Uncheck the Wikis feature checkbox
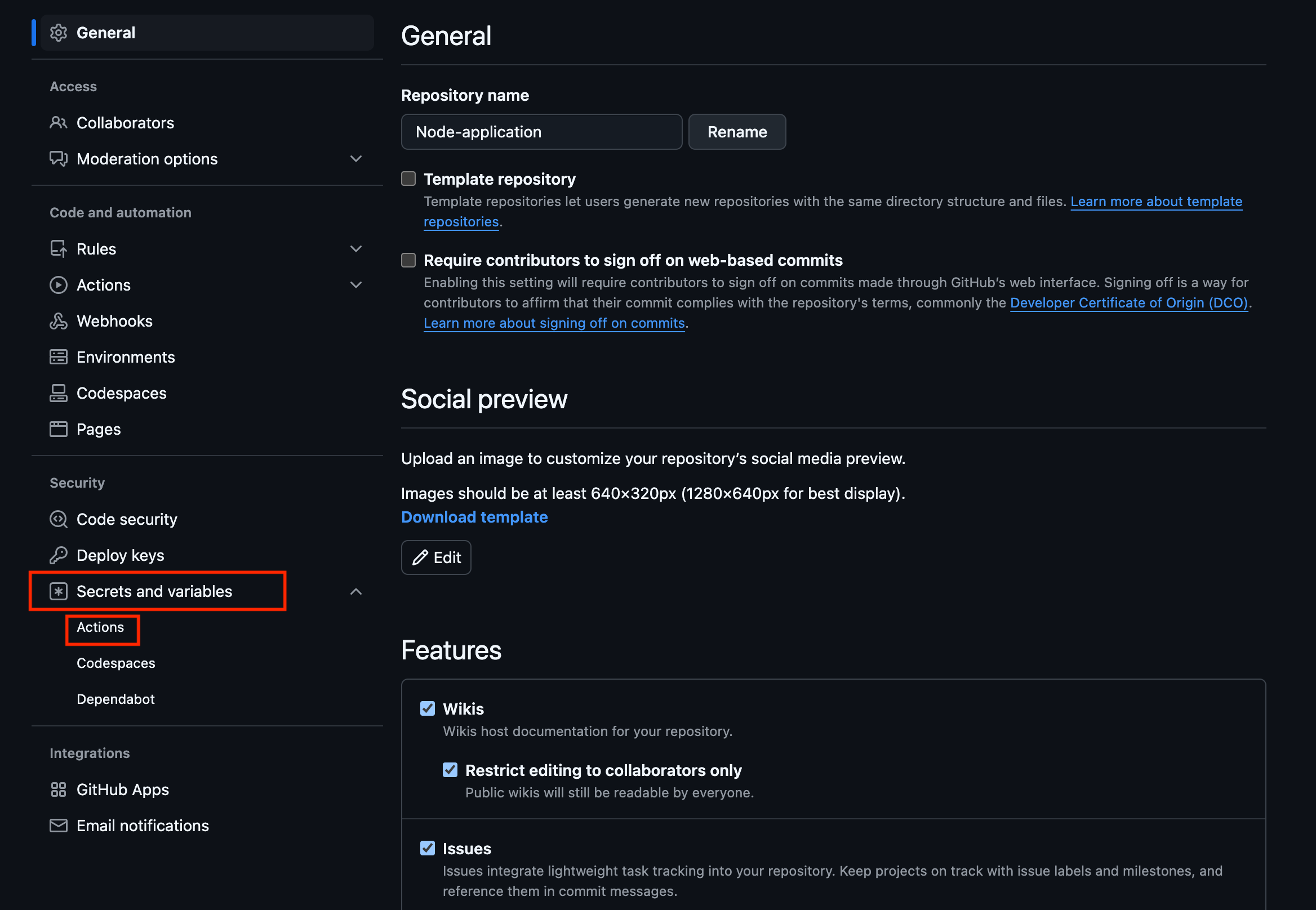This screenshot has height=910, width=1316. tap(427, 708)
